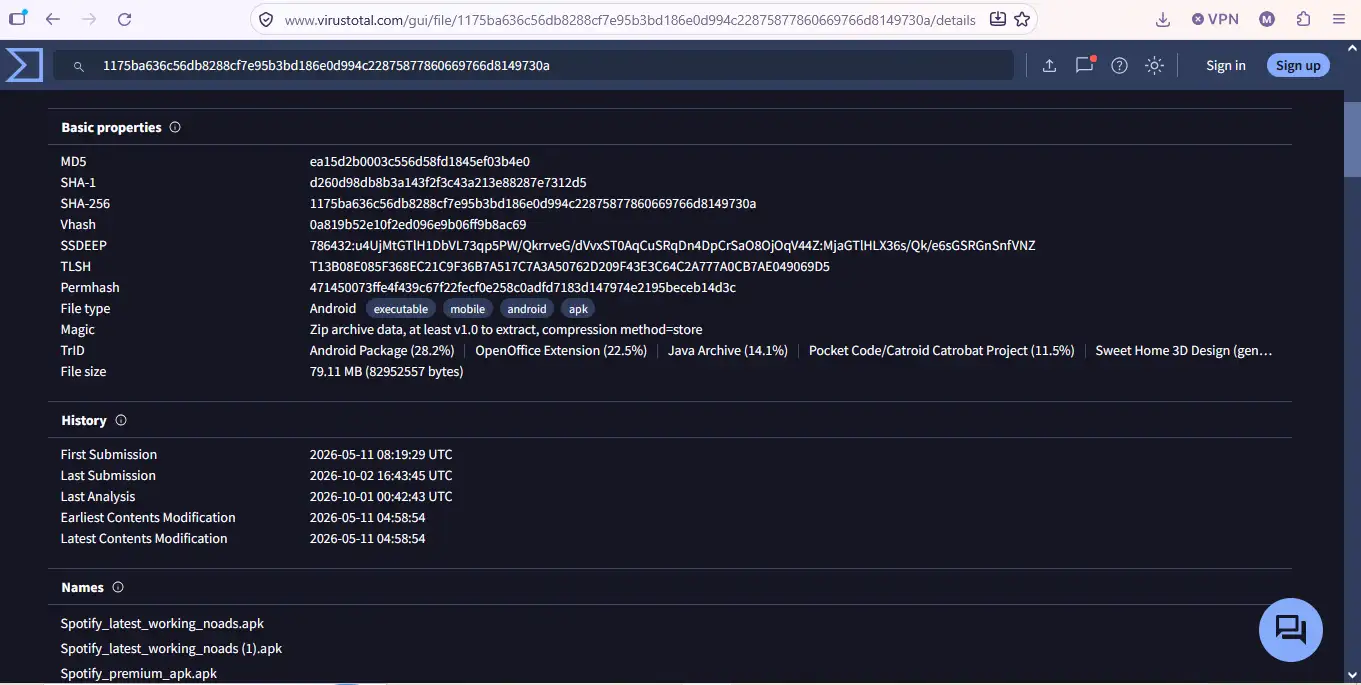Click the browser back arrow

click(53, 19)
